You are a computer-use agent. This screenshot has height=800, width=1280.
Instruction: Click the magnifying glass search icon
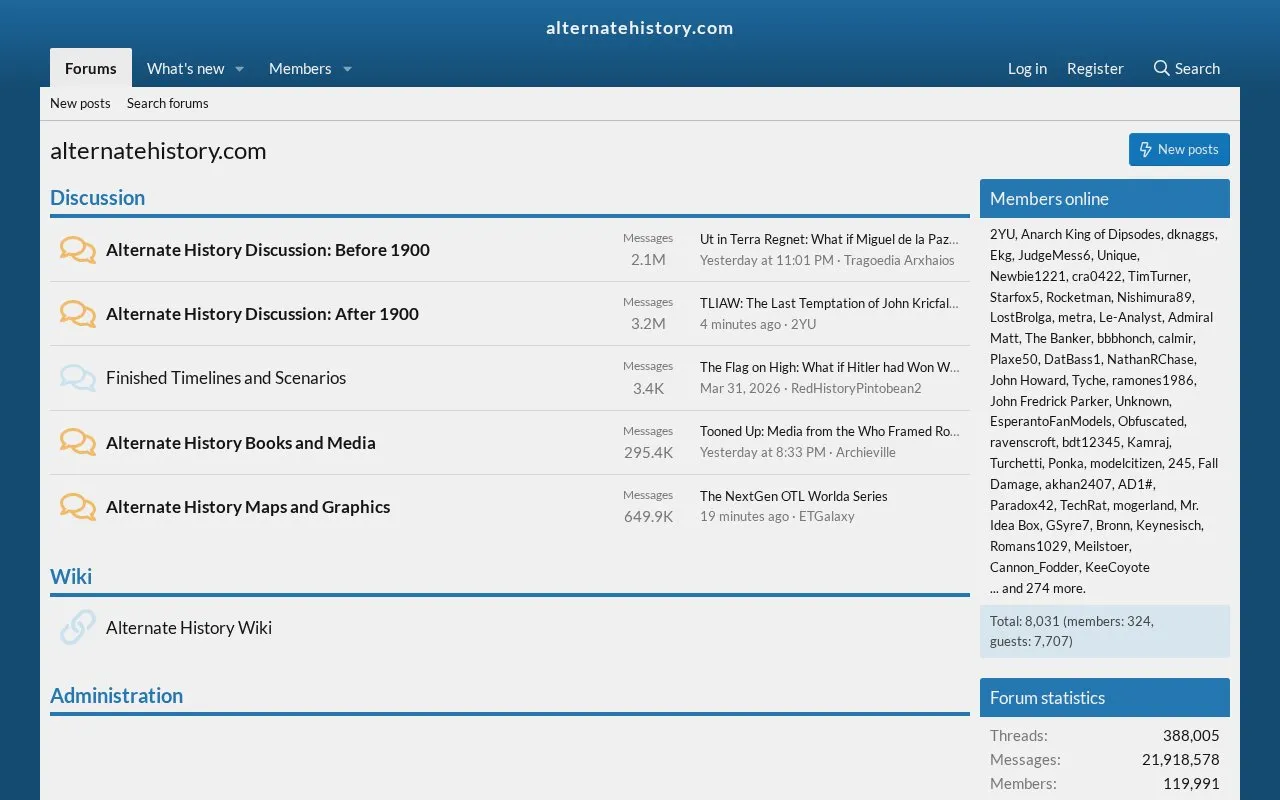pos(1161,68)
